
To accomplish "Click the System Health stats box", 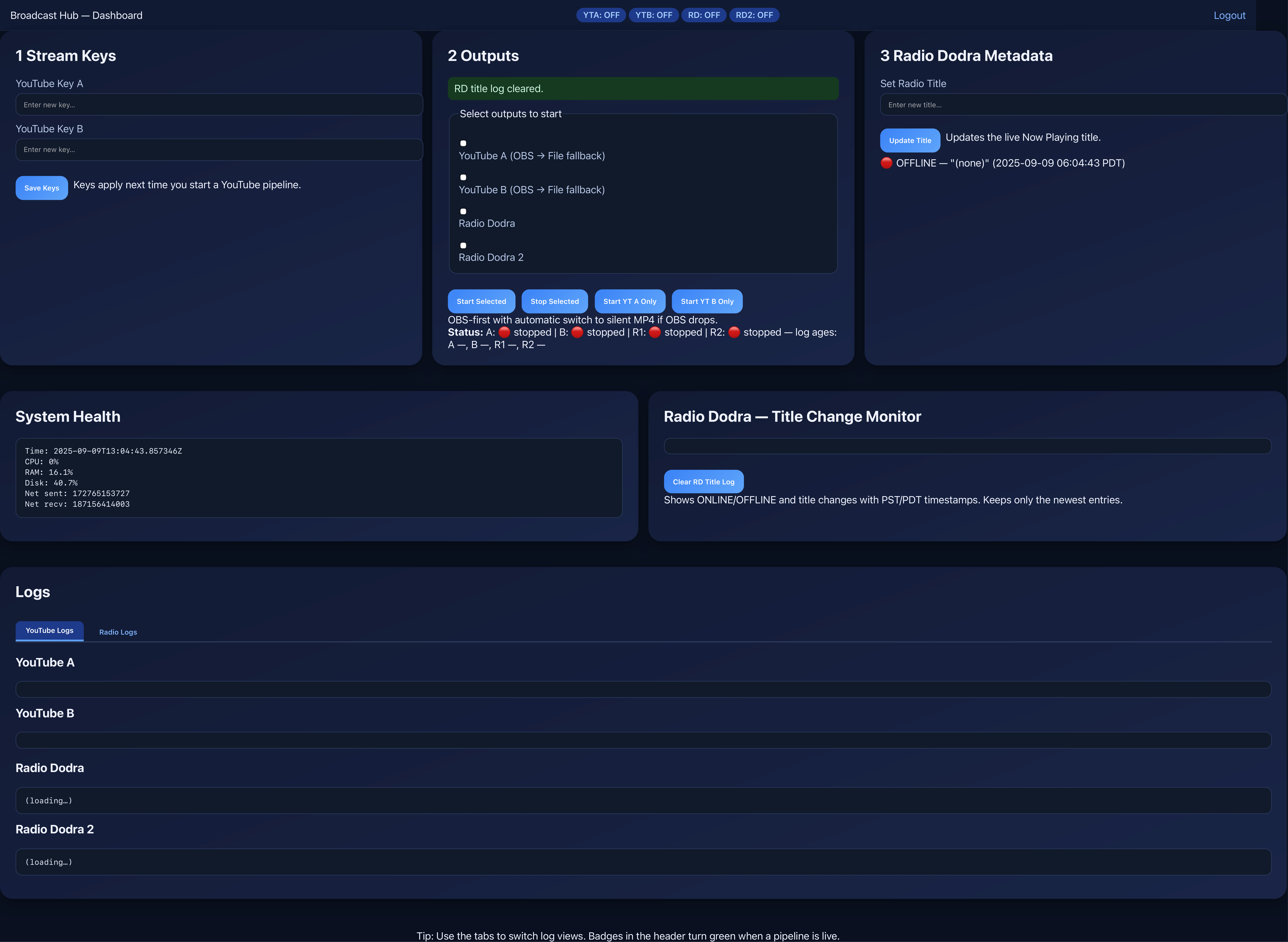I will [x=319, y=478].
